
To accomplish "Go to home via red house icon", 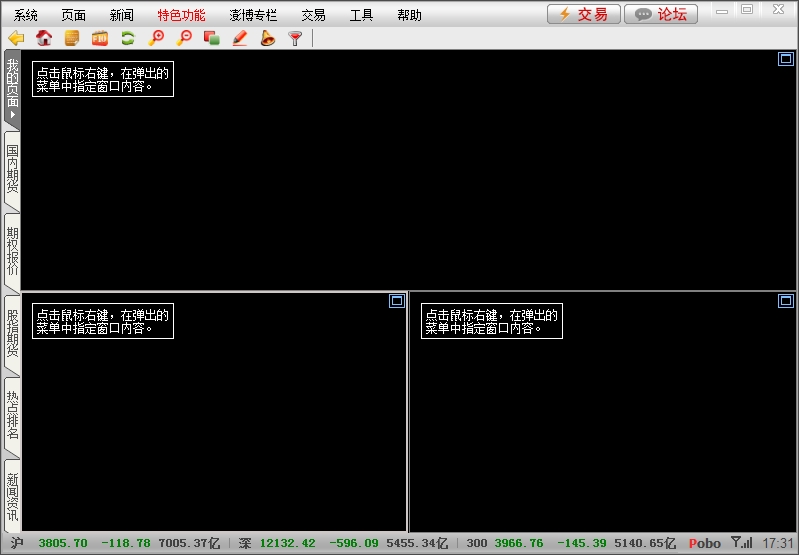I will 44,38.
